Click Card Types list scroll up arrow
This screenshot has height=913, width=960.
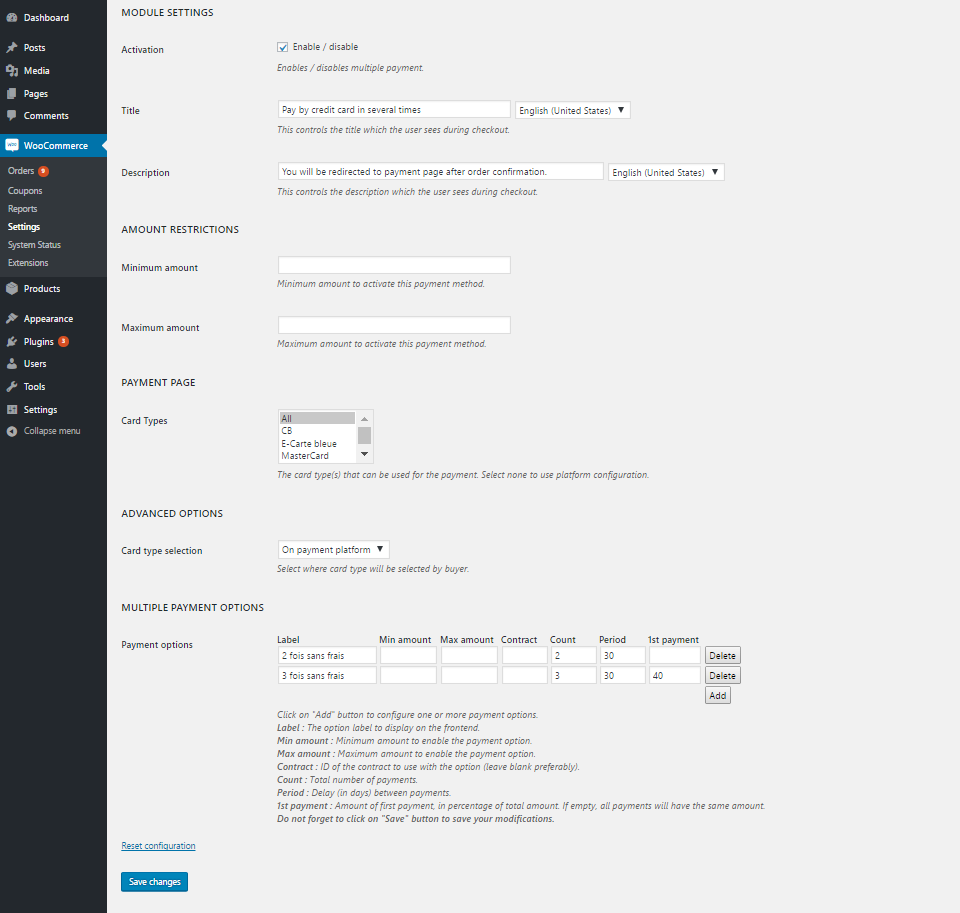[x=364, y=418]
